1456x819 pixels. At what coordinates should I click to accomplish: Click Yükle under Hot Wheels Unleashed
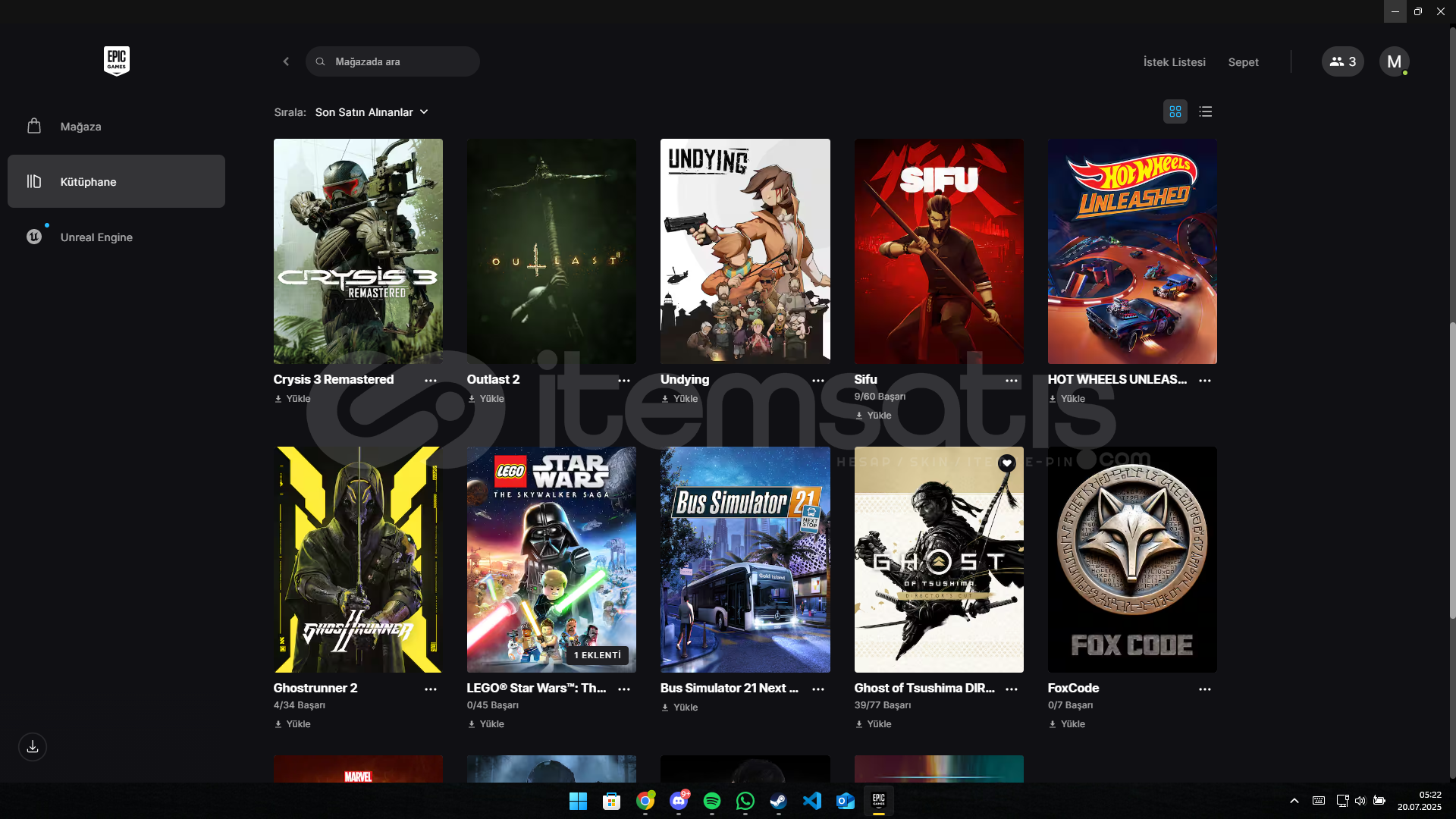1067,399
